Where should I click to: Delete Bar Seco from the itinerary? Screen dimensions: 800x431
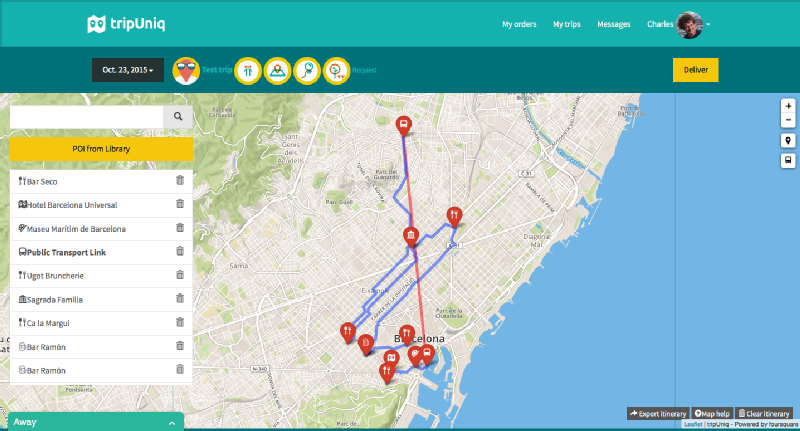click(x=180, y=180)
